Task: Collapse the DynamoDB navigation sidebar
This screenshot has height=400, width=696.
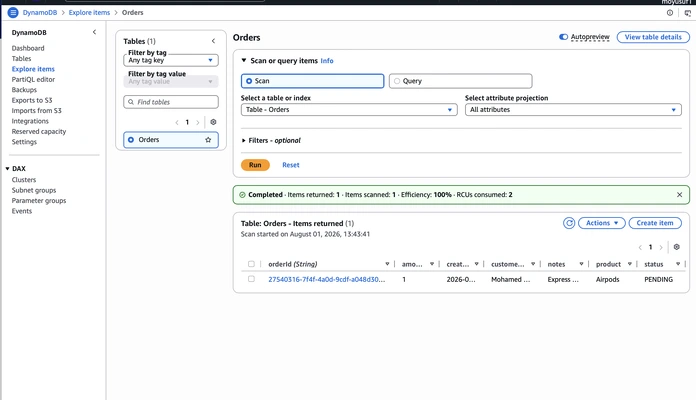Action: point(94,32)
